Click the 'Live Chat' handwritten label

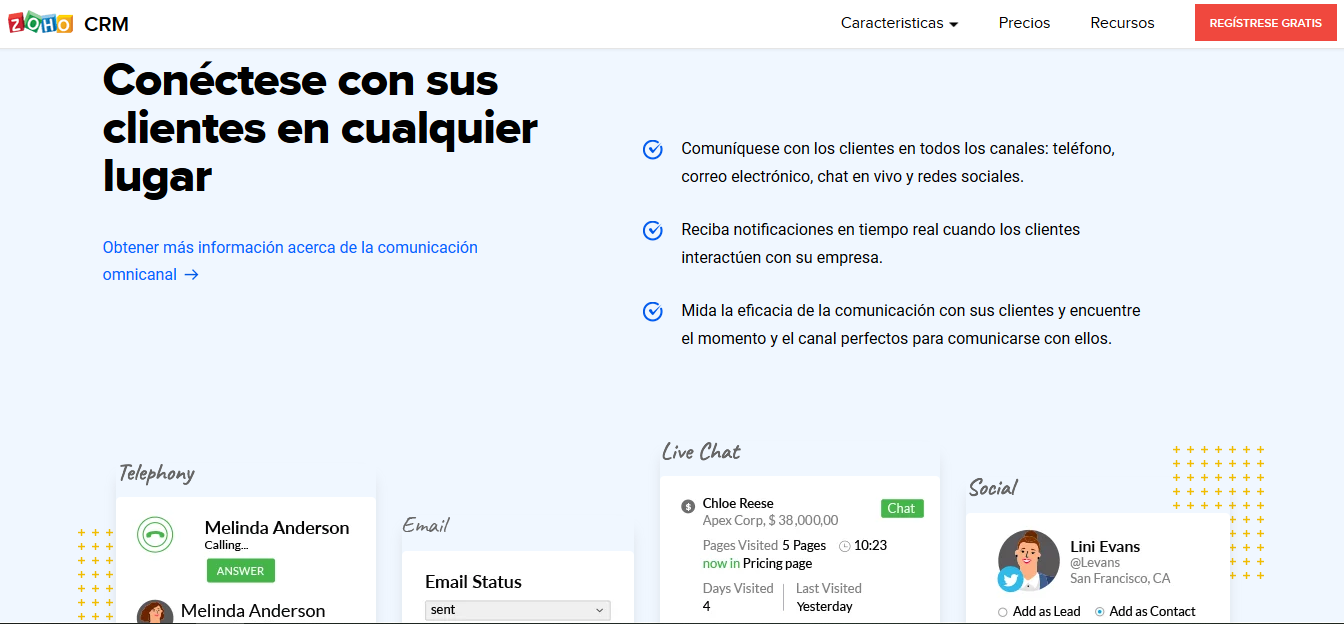[701, 452]
